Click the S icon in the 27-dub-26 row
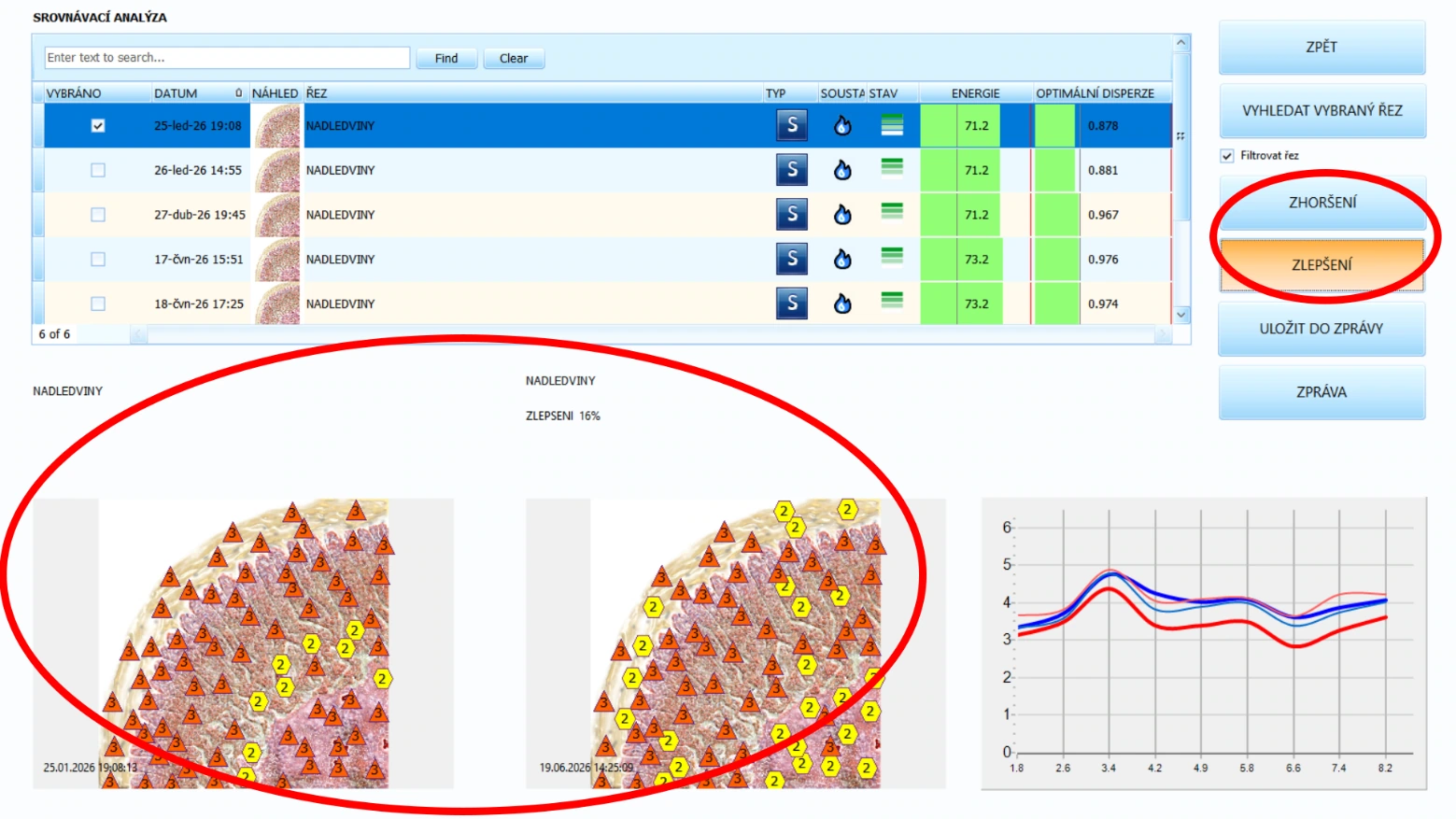This screenshot has height=819, width=1456. click(792, 215)
